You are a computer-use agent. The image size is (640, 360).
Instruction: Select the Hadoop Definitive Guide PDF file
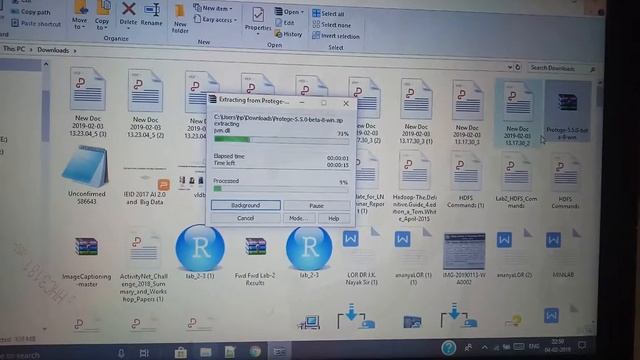tap(414, 186)
